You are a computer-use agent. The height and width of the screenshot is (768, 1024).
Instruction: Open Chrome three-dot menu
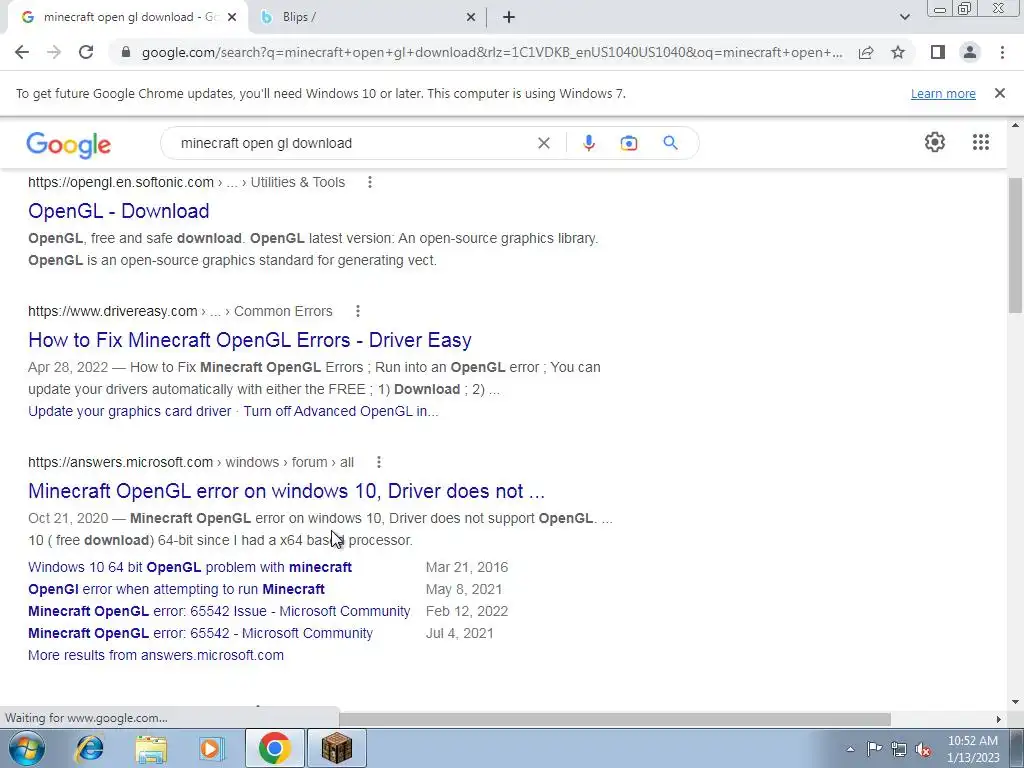tap(1002, 52)
